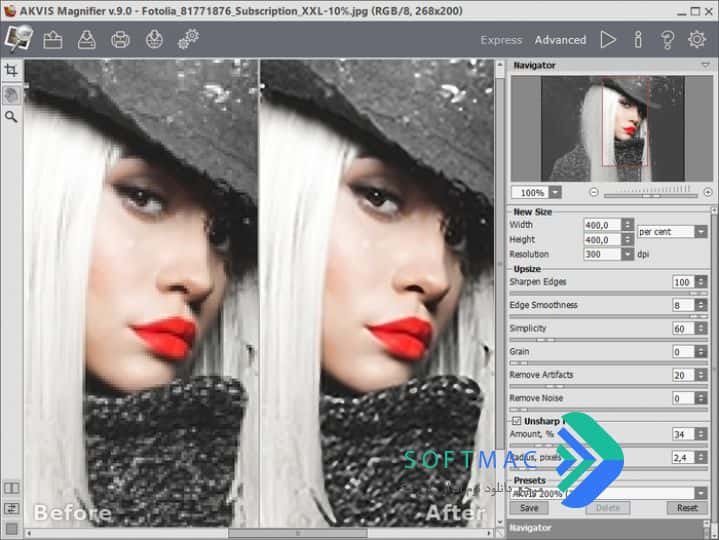Image resolution: width=719 pixels, height=540 pixels.
Task: Open the Presets dropdown list
Action: [x=701, y=493]
